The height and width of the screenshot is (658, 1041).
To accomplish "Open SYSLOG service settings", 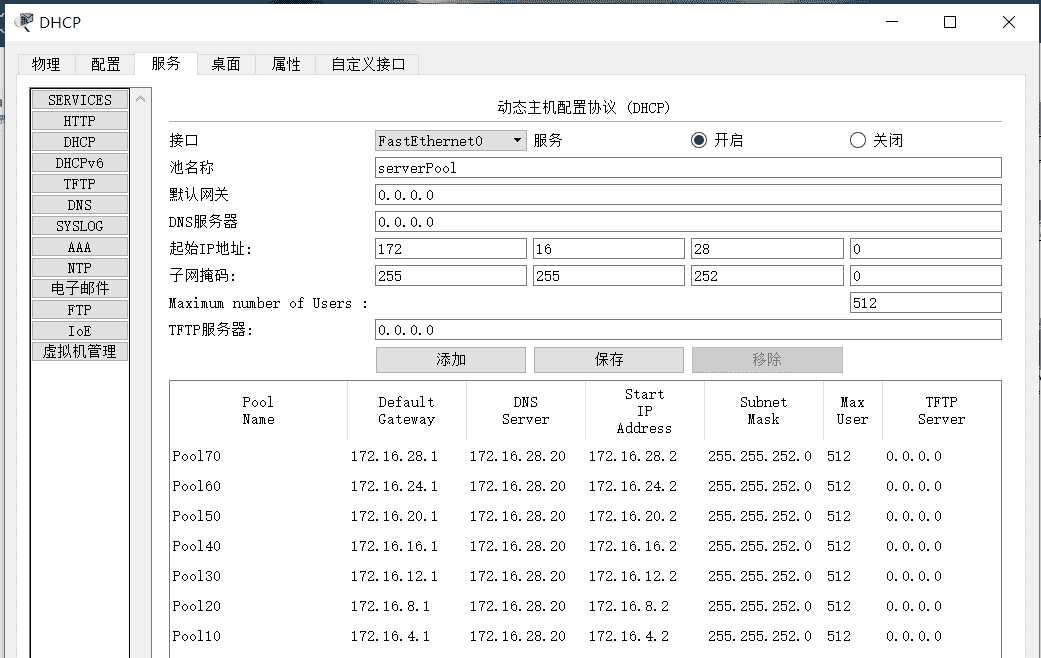I will [x=79, y=225].
